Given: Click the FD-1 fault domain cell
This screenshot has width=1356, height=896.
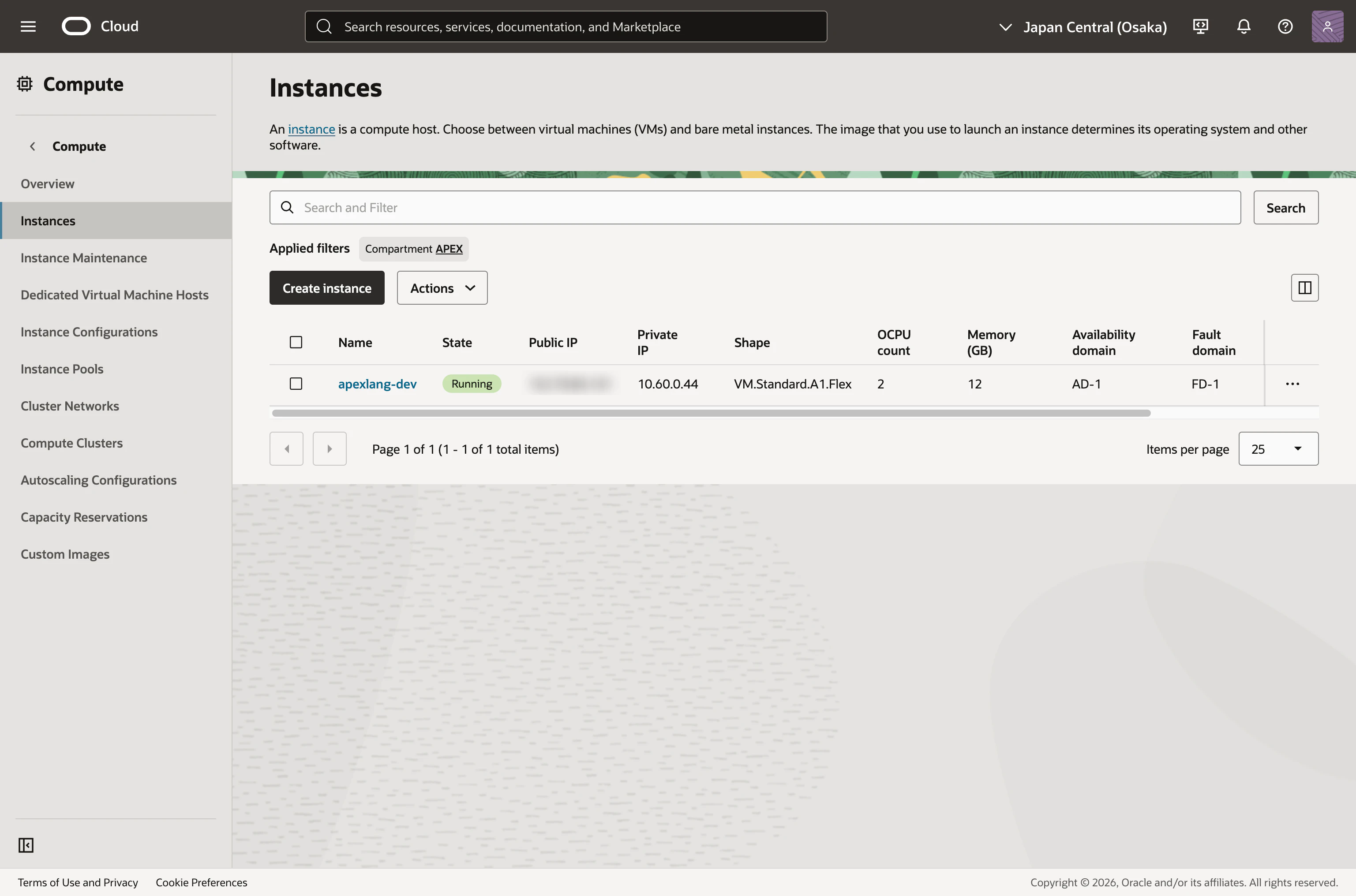Looking at the screenshot, I should (x=1205, y=384).
